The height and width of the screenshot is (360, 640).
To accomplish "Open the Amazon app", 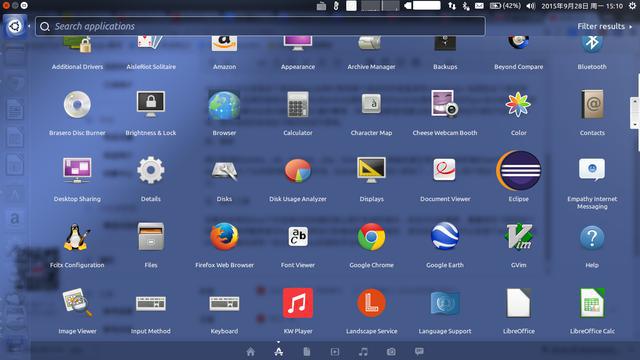I will coord(224,43).
